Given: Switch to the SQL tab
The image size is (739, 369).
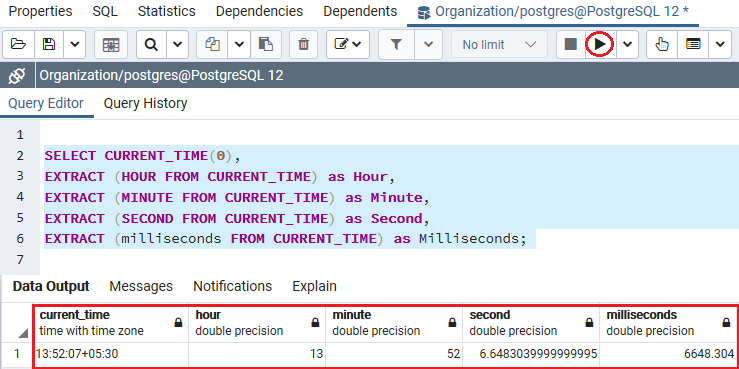Looking at the screenshot, I should point(105,11).
